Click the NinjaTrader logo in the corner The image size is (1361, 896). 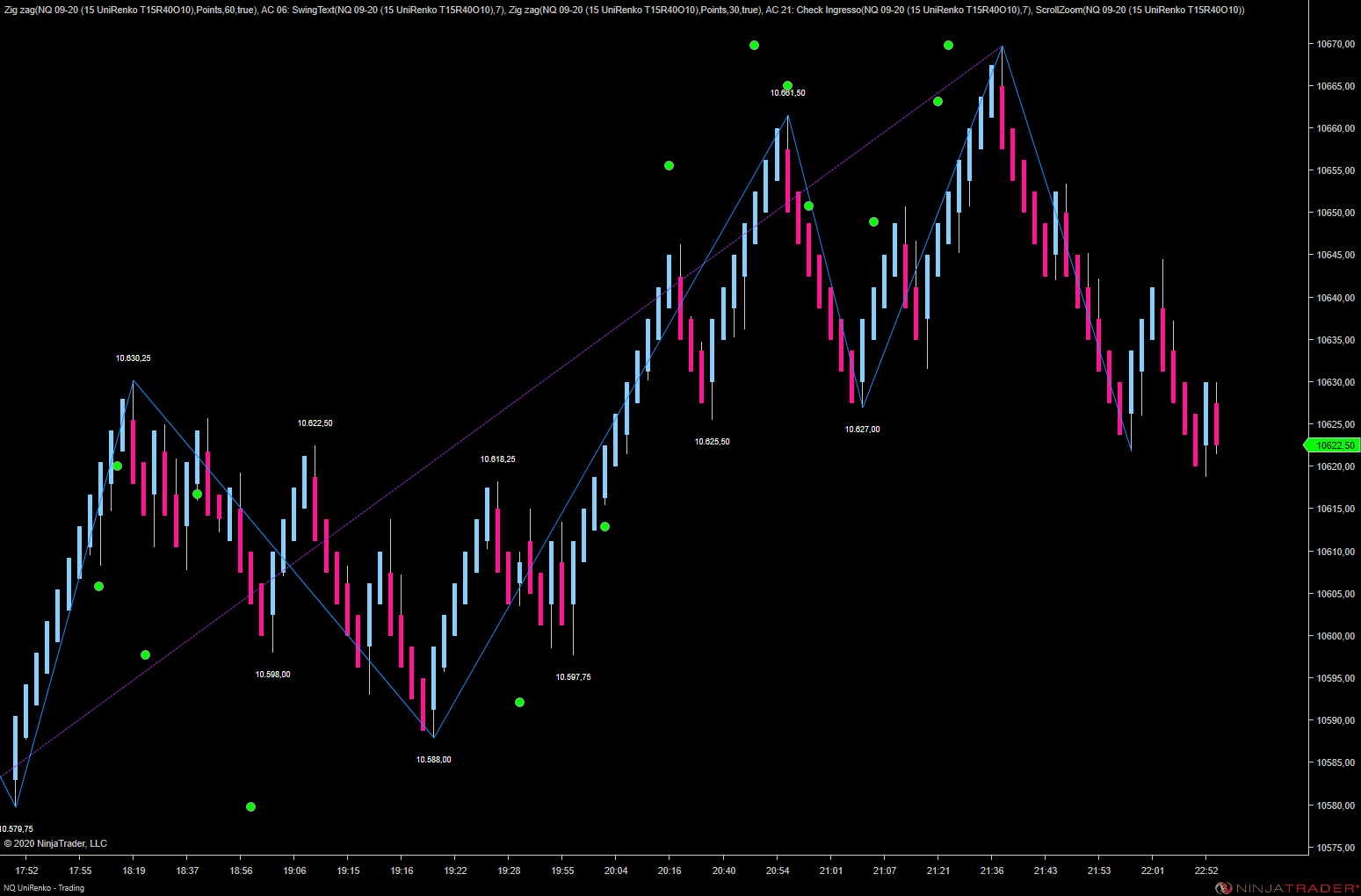tap(1287, 888)
